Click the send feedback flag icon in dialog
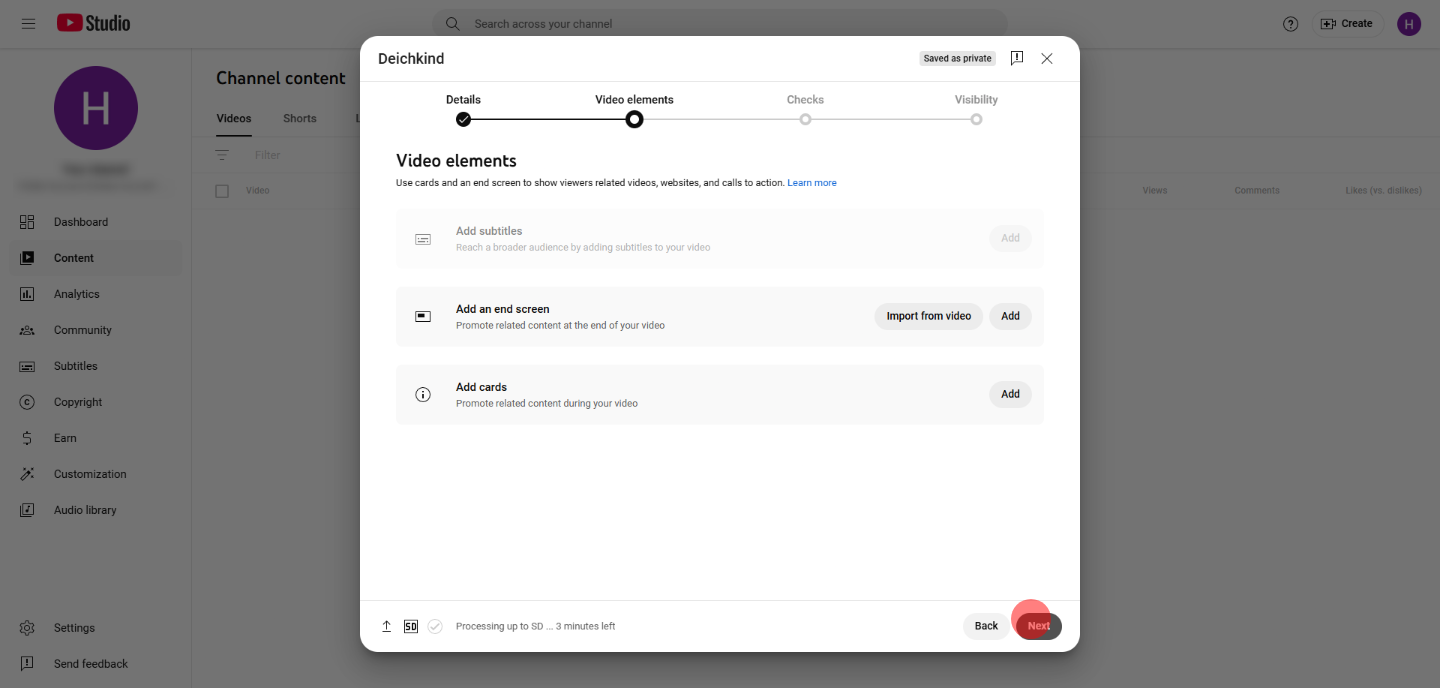The height and width of the screenshot is (688, 1440). pyautogui.click(x=1017, y=58)
